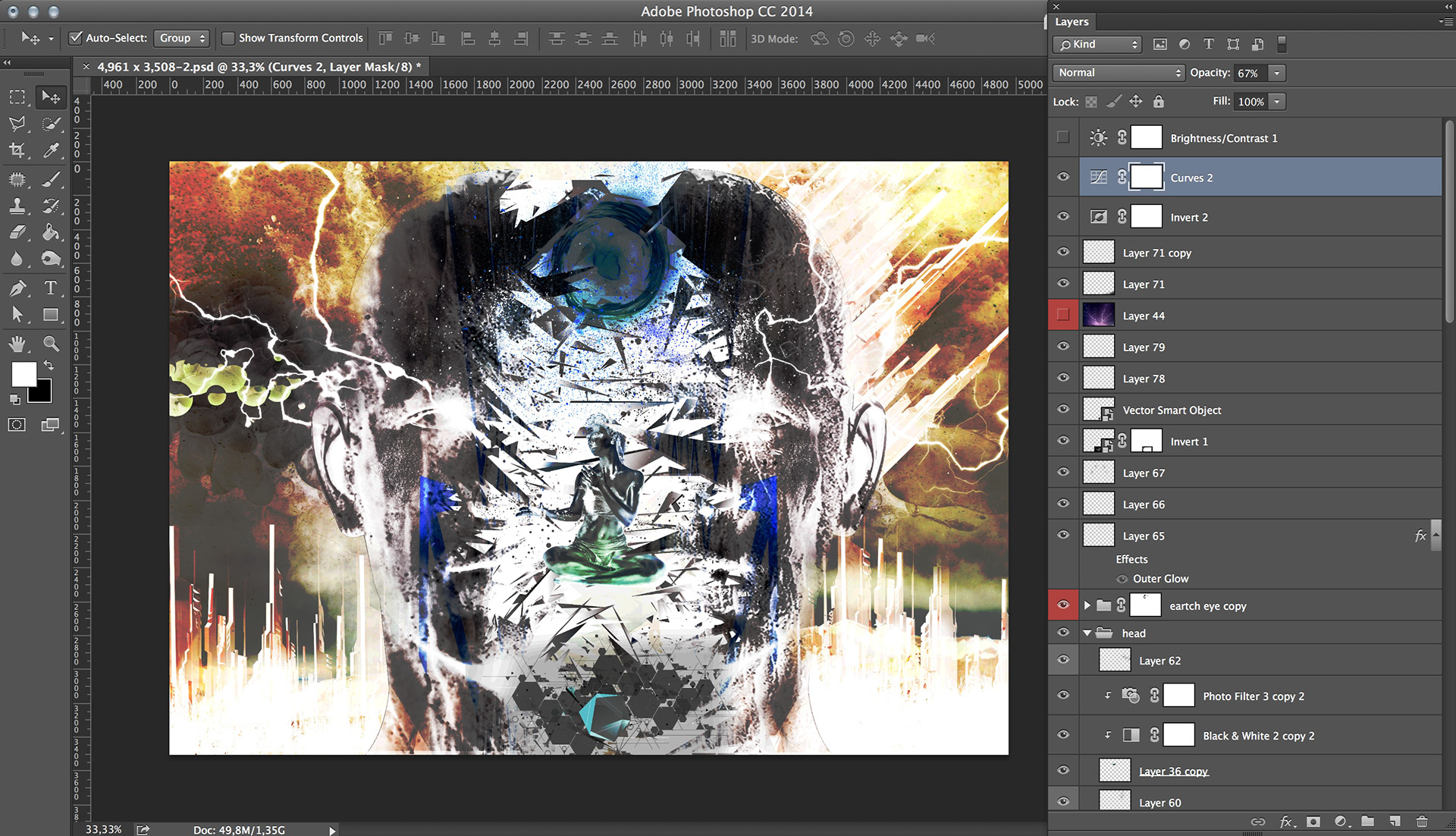
Task: Click the Opacity 67% input field
Action: 1249,73
